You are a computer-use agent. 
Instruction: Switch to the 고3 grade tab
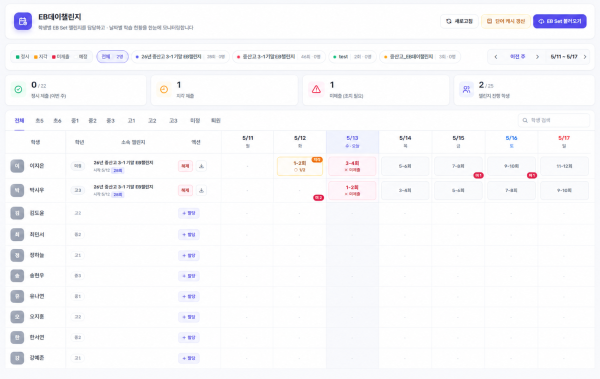point(173,121)
